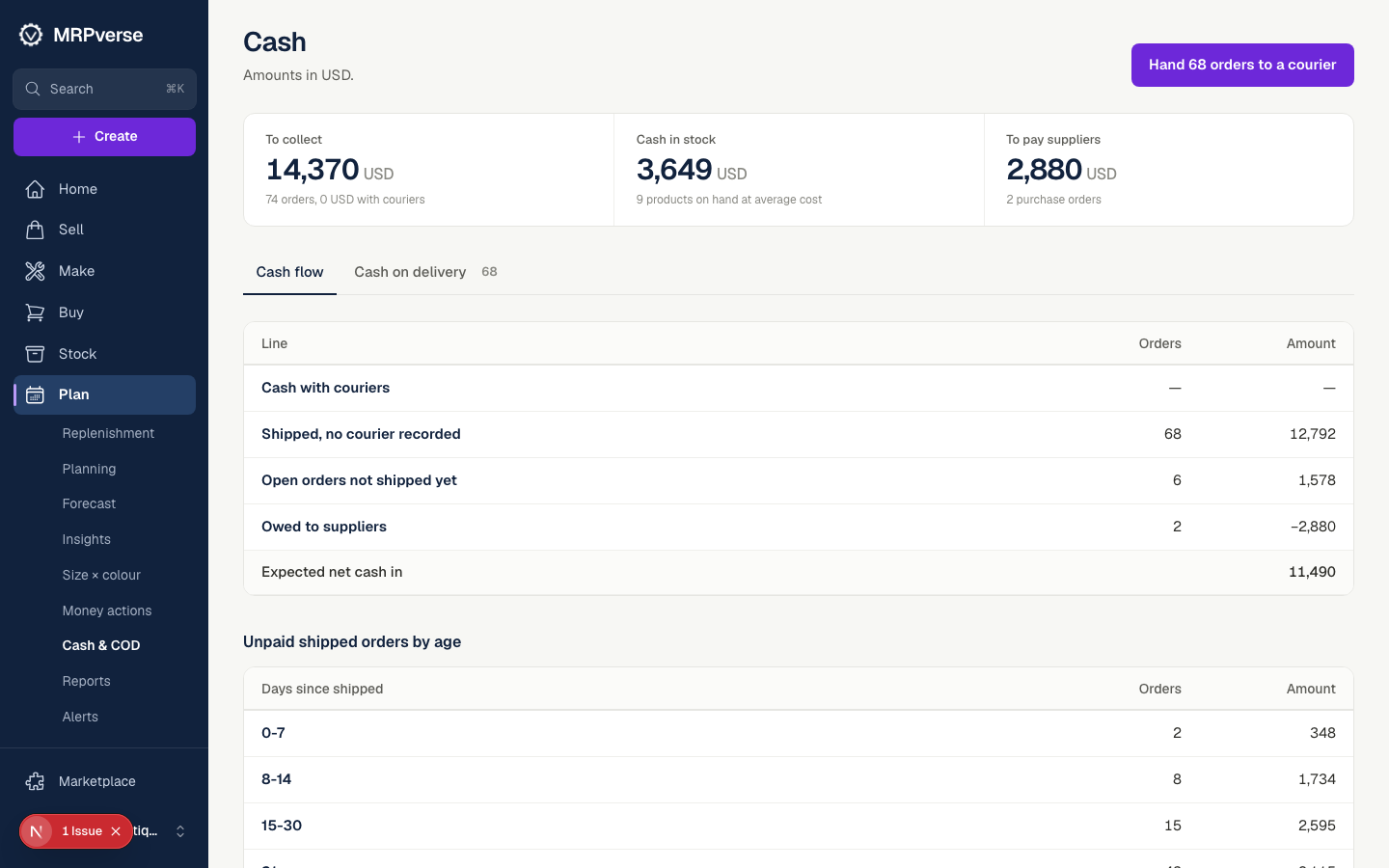Click the Cash with couriers row
The height and width of the screenshot is (868, 1389).
(799, 388)
